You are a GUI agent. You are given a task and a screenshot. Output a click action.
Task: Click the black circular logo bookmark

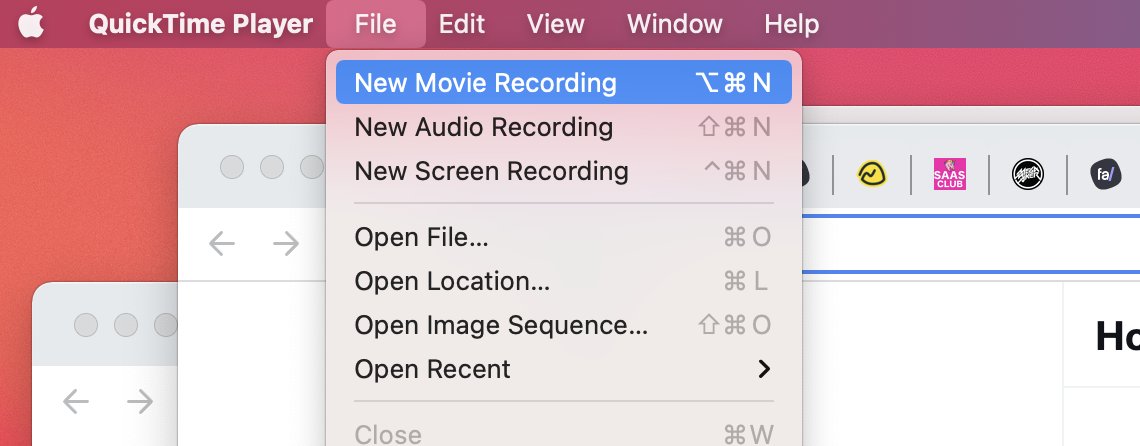coord(1027,174)
